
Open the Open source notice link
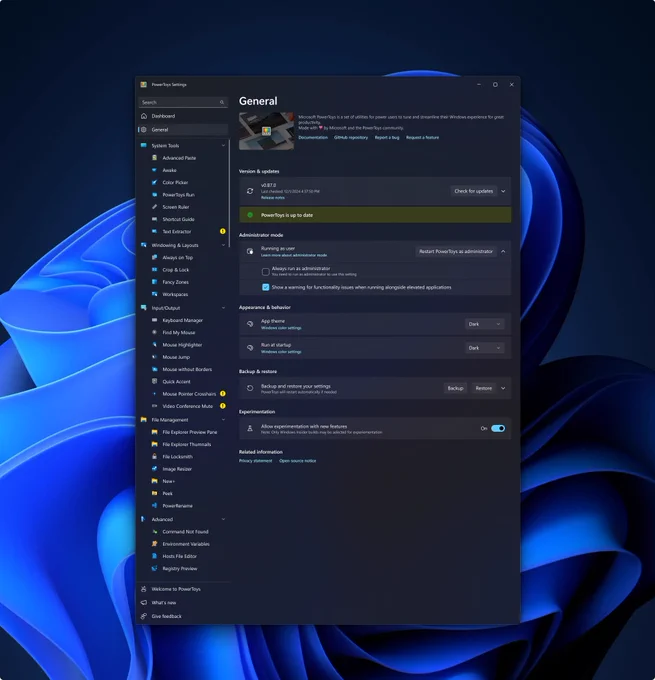tap(298, 461)
